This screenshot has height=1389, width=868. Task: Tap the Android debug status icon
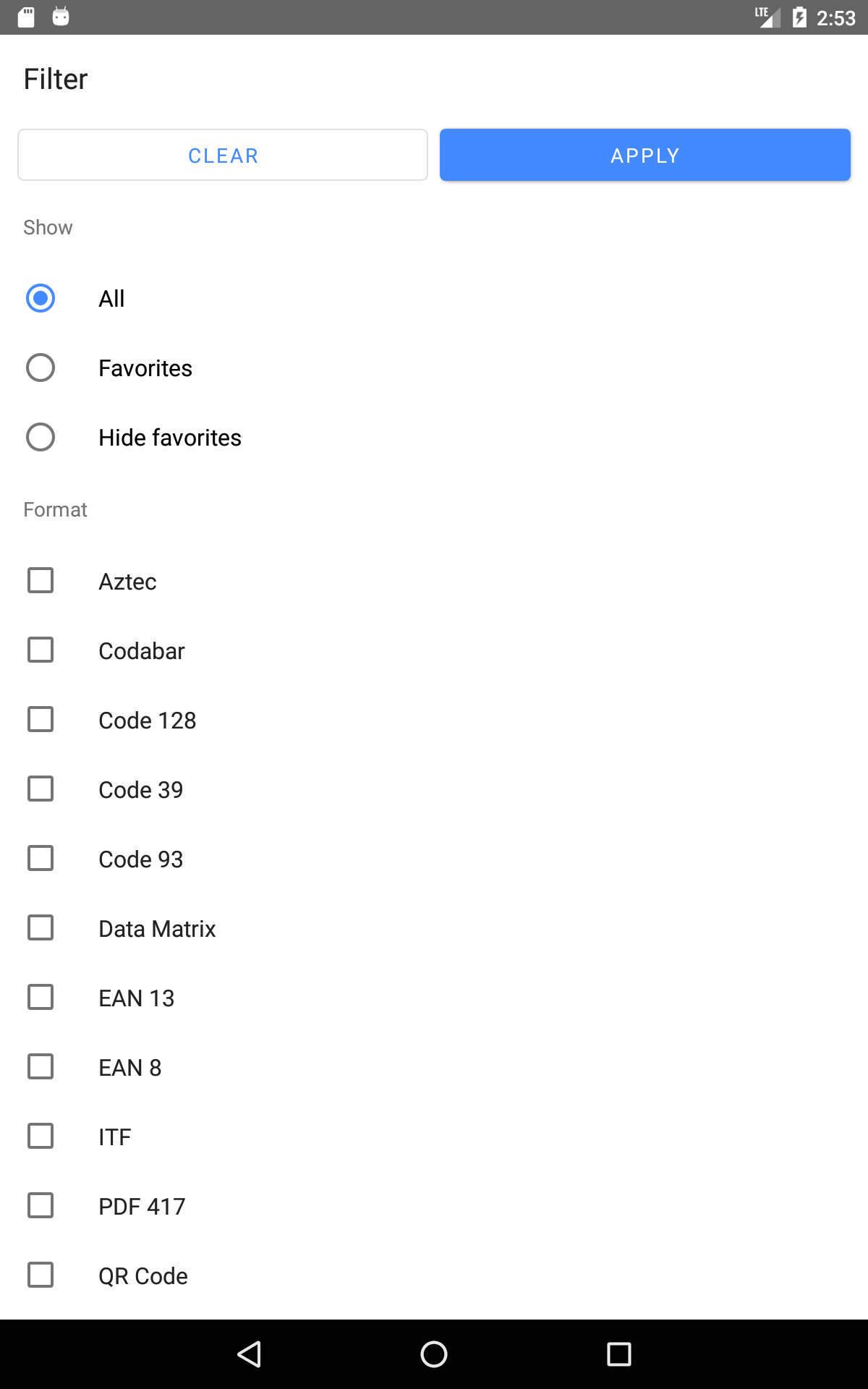[x=61, y=17]
